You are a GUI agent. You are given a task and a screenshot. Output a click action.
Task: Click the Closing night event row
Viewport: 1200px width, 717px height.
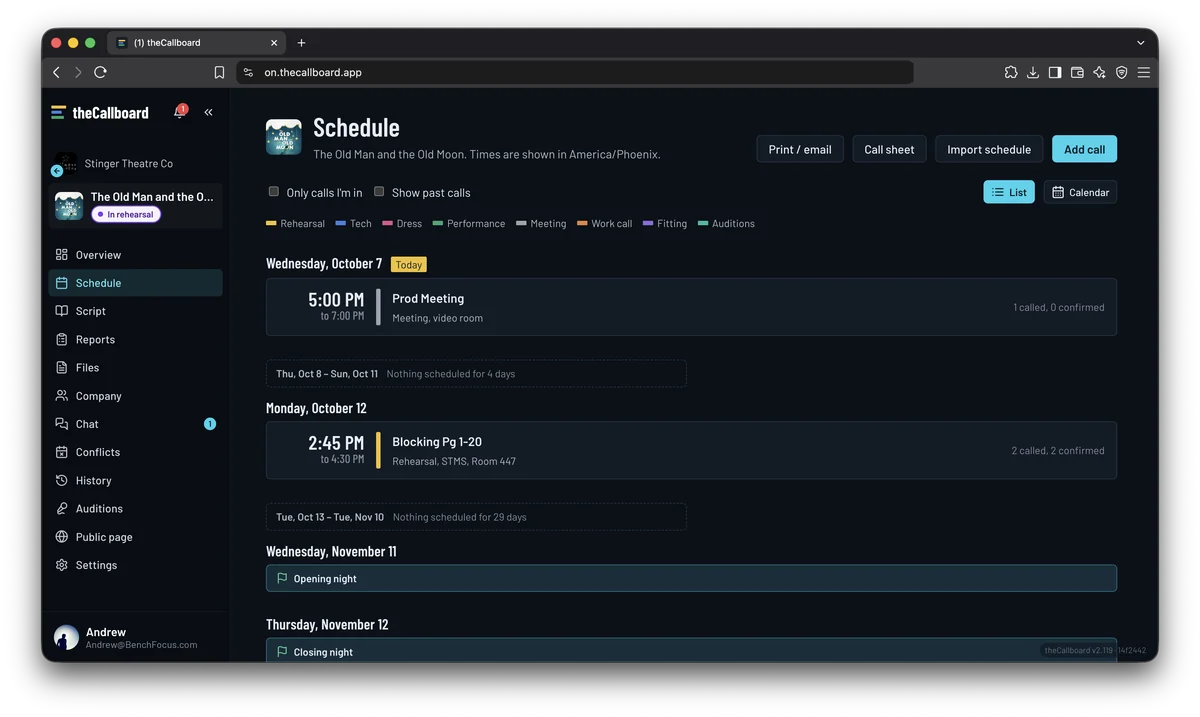pos(691,651)
